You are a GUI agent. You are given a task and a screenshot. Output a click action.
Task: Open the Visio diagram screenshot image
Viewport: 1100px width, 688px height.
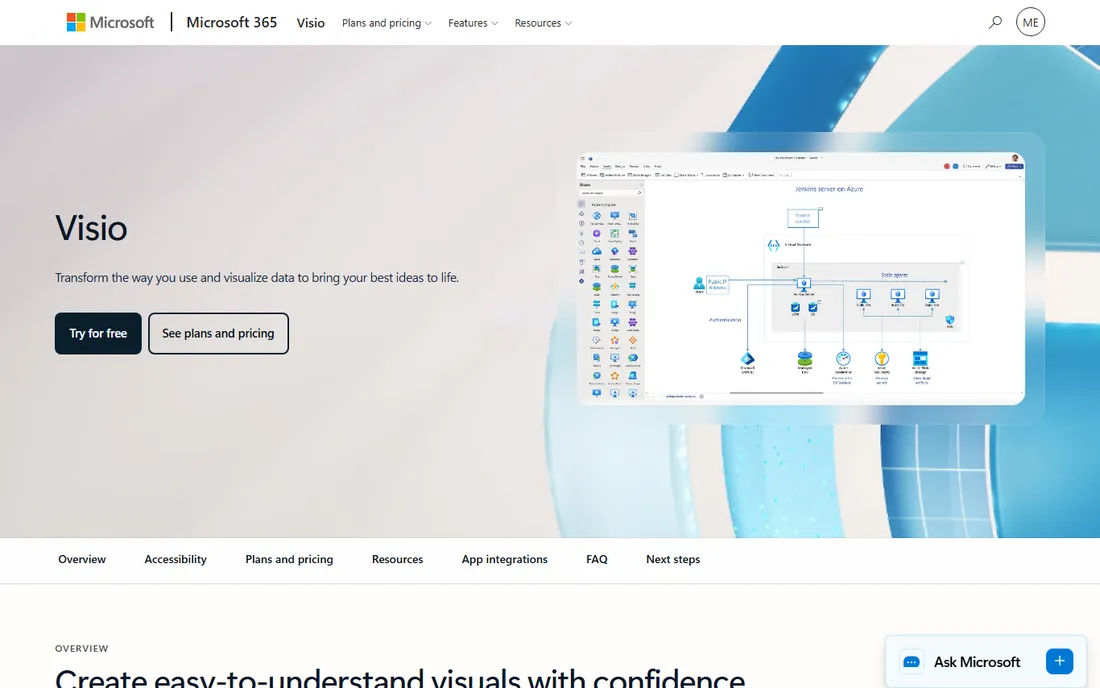[x=801, y=278]
